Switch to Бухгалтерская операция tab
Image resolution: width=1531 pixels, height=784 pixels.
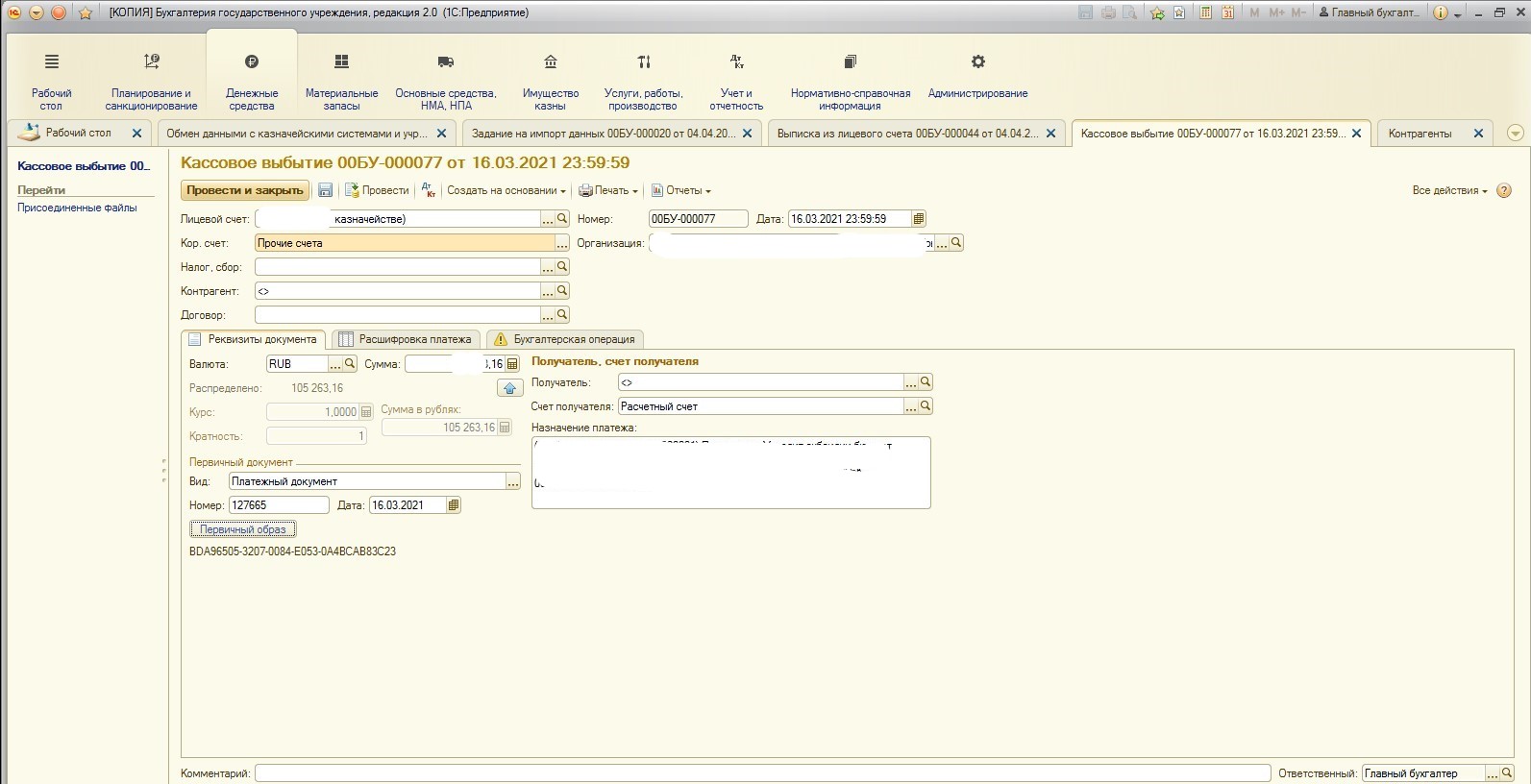[x=565, y=339]
